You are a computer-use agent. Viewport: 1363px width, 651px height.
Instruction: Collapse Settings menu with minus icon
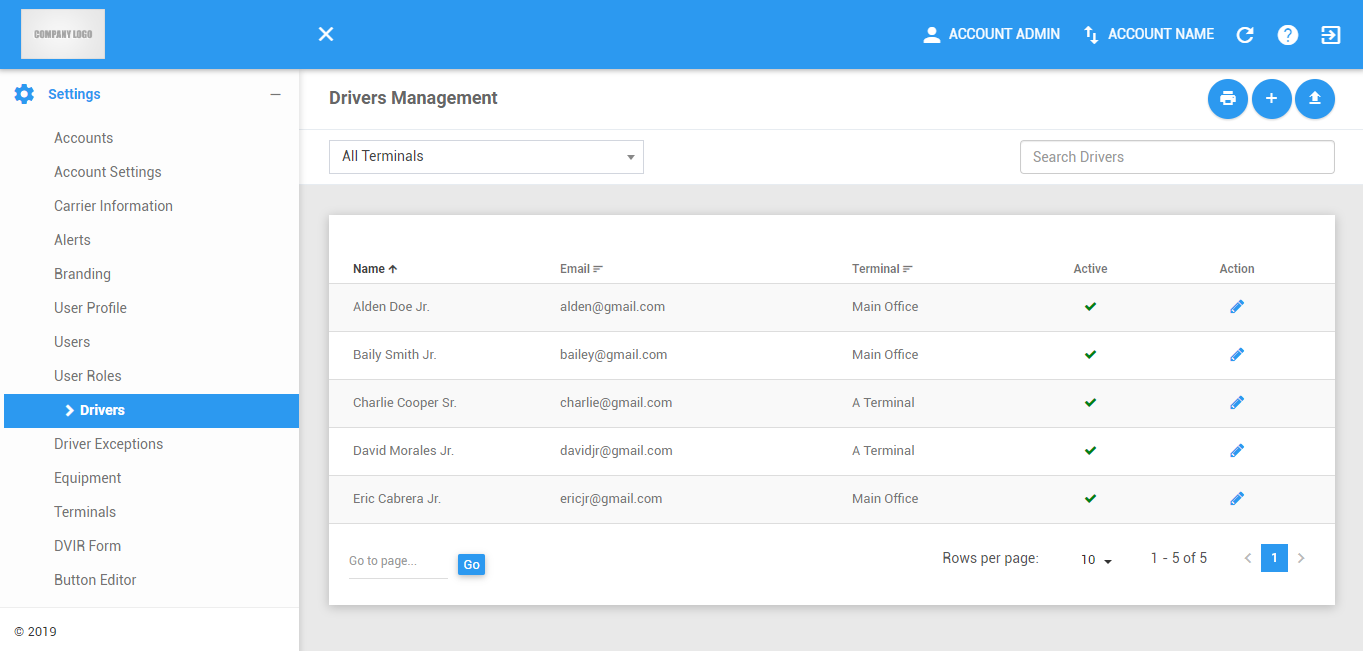pyautogui.click(x=275, y=94)
